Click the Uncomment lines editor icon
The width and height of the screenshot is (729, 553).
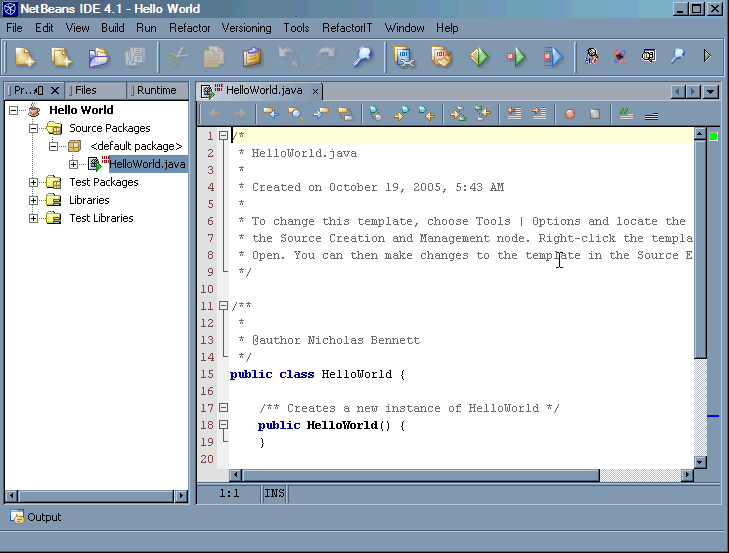click(651, 115)
